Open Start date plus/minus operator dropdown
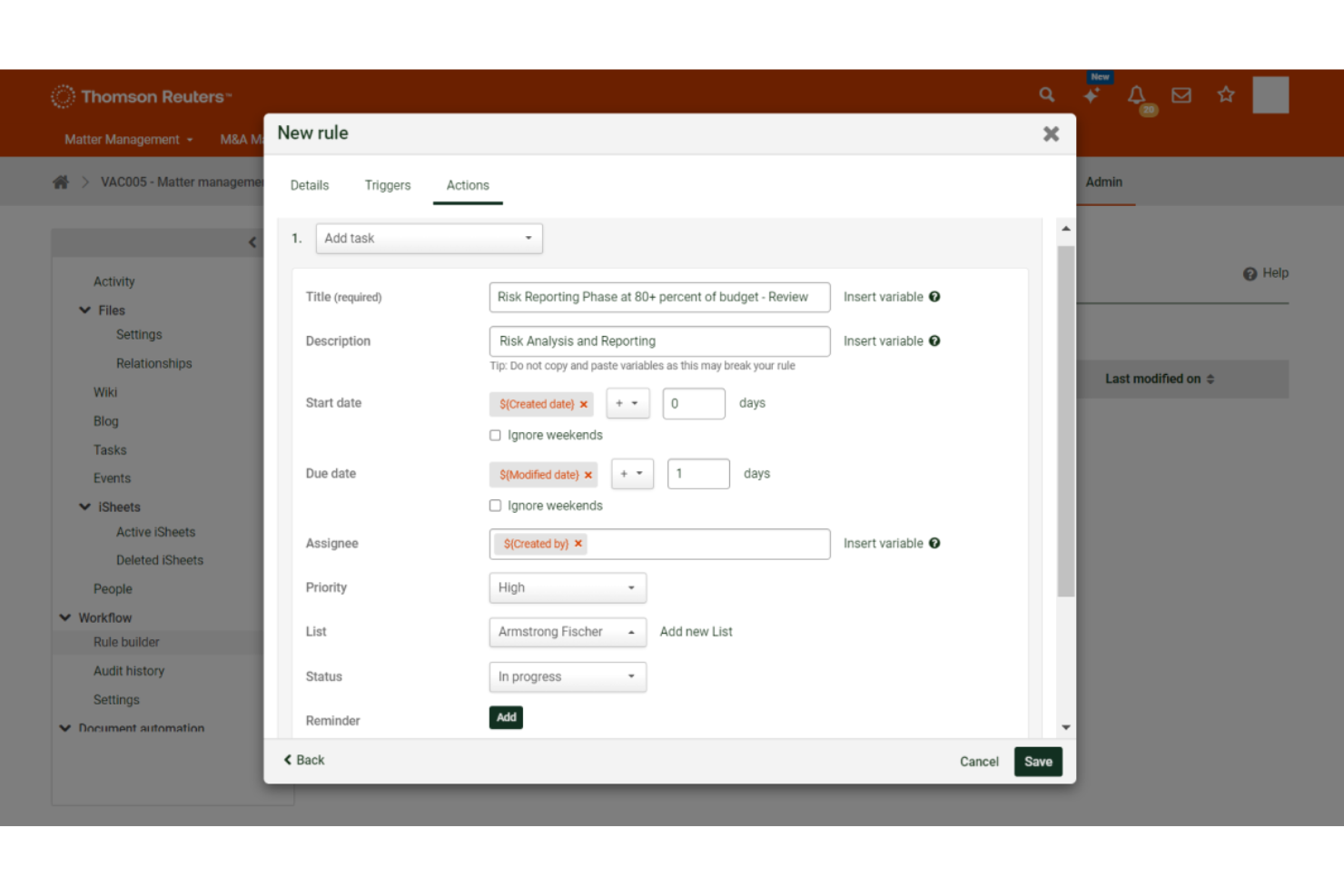 [x=628, y=403]
